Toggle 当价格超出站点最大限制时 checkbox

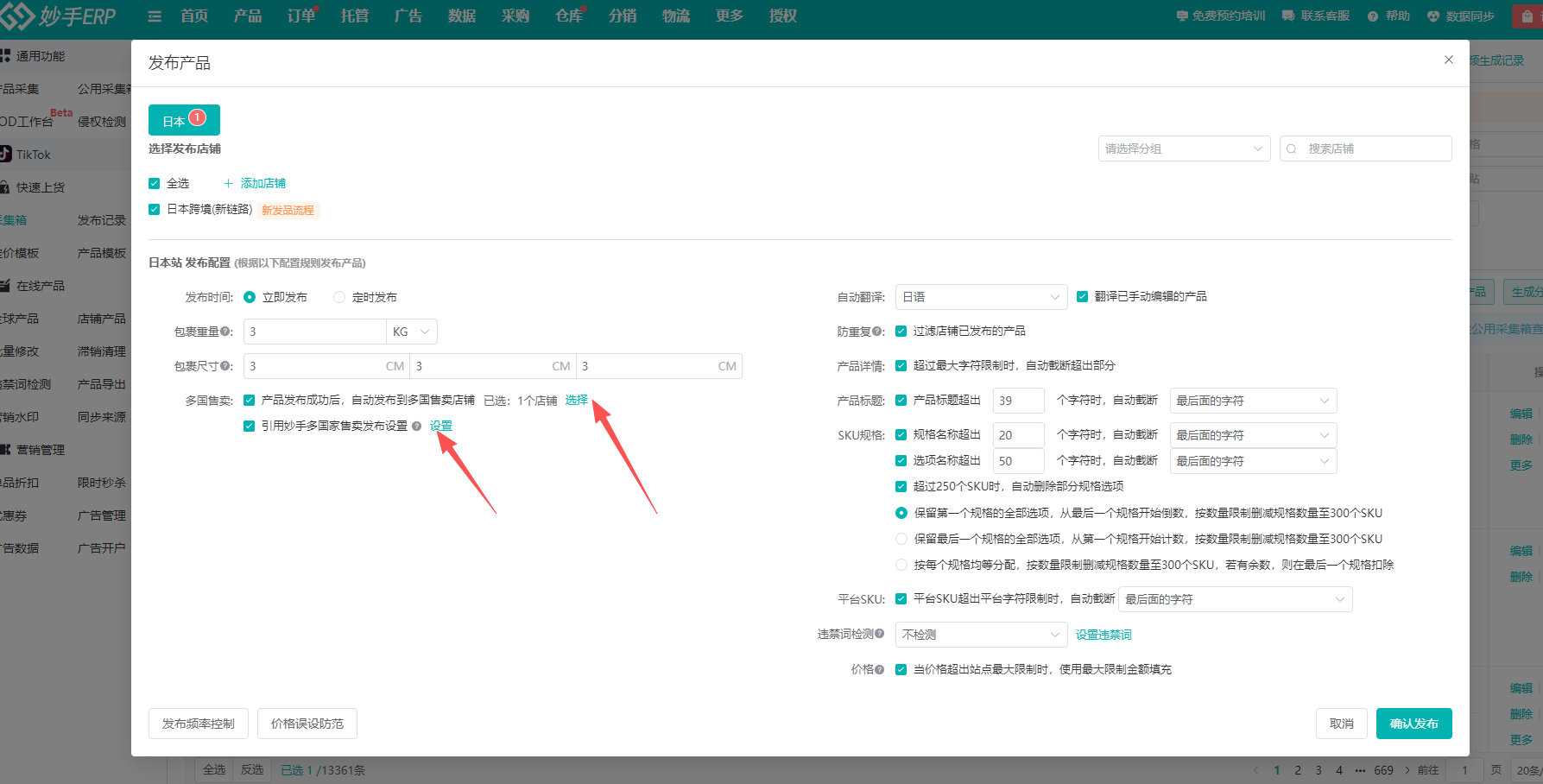901,669
